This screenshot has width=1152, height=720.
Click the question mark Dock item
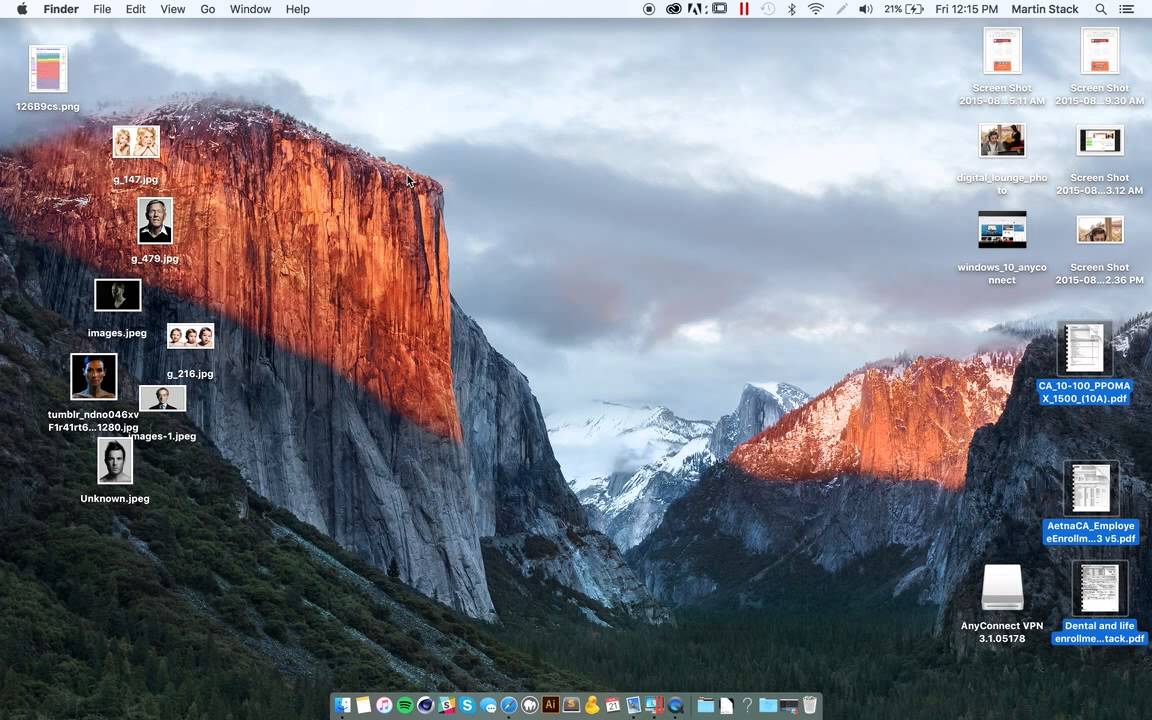[x=747, y=705]
